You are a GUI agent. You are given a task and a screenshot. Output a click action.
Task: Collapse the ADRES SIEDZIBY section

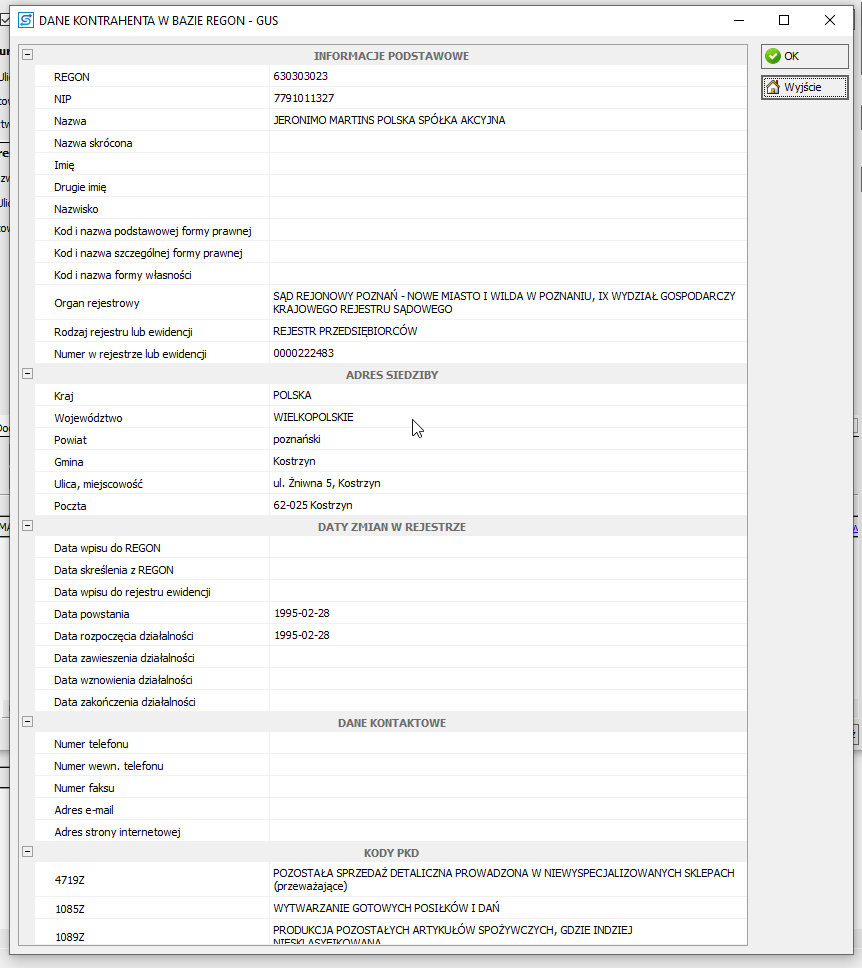[x=27, y=373]
